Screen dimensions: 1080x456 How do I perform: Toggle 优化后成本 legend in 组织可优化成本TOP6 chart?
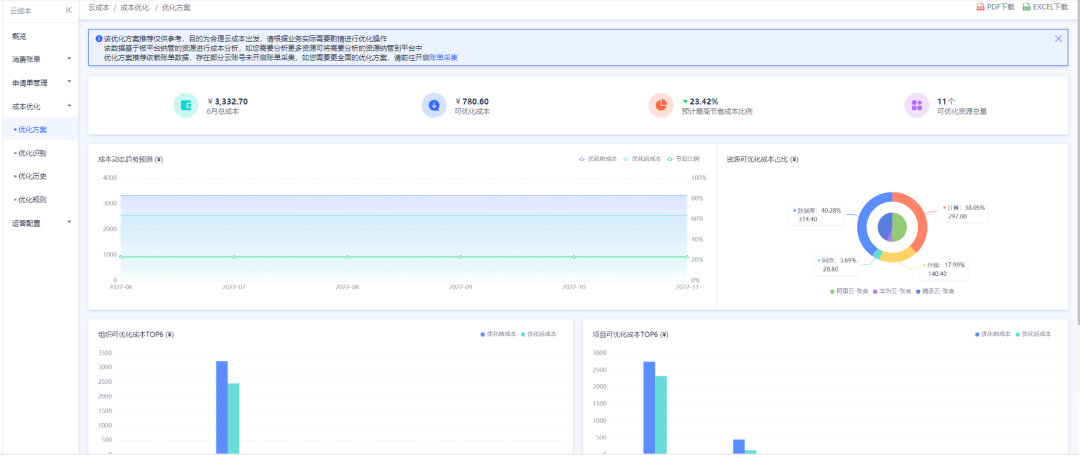coord(539,334)
